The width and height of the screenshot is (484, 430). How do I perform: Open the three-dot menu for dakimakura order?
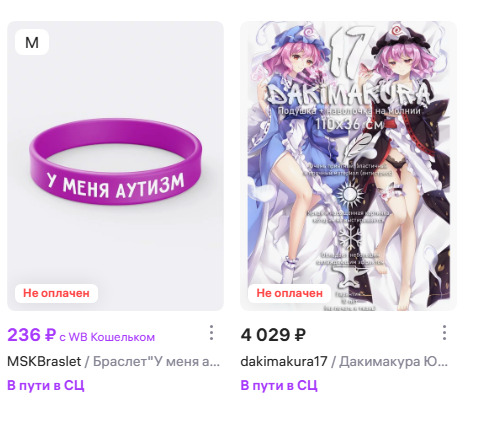(444, 333)
